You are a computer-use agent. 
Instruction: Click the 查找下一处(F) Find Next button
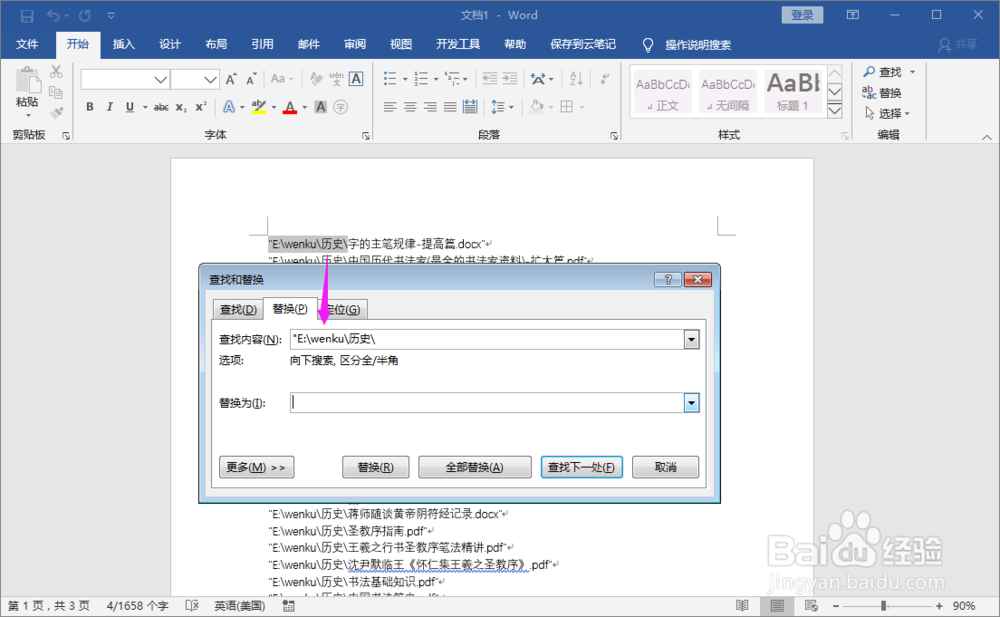click(582, 467)
